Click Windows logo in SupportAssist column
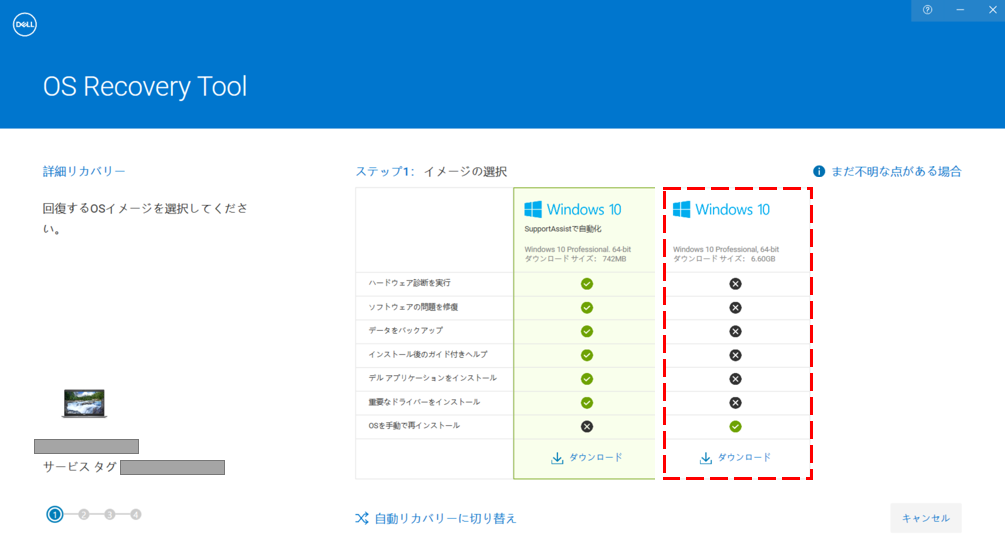 (x=533, y=209)
